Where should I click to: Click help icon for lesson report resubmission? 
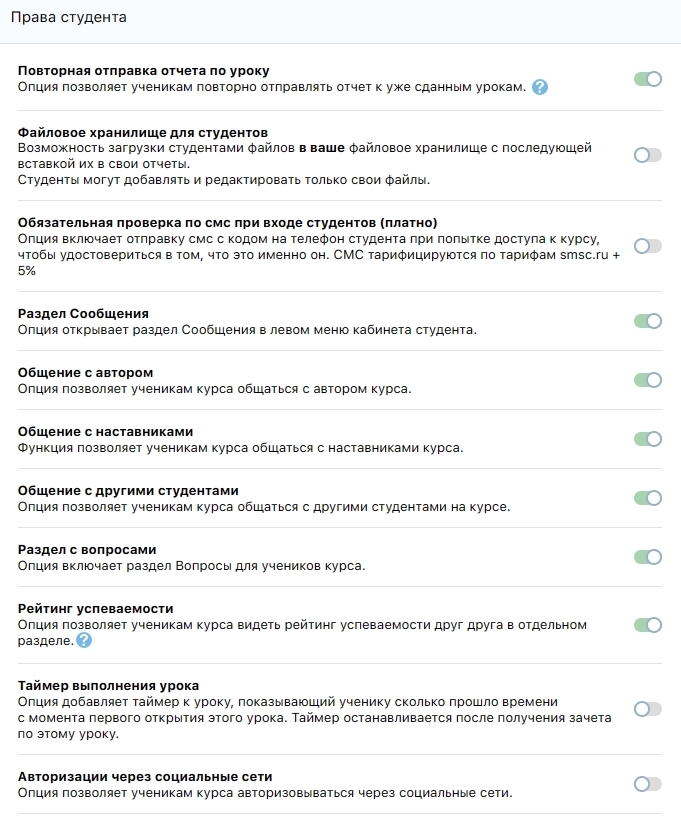tap(540, 87)
